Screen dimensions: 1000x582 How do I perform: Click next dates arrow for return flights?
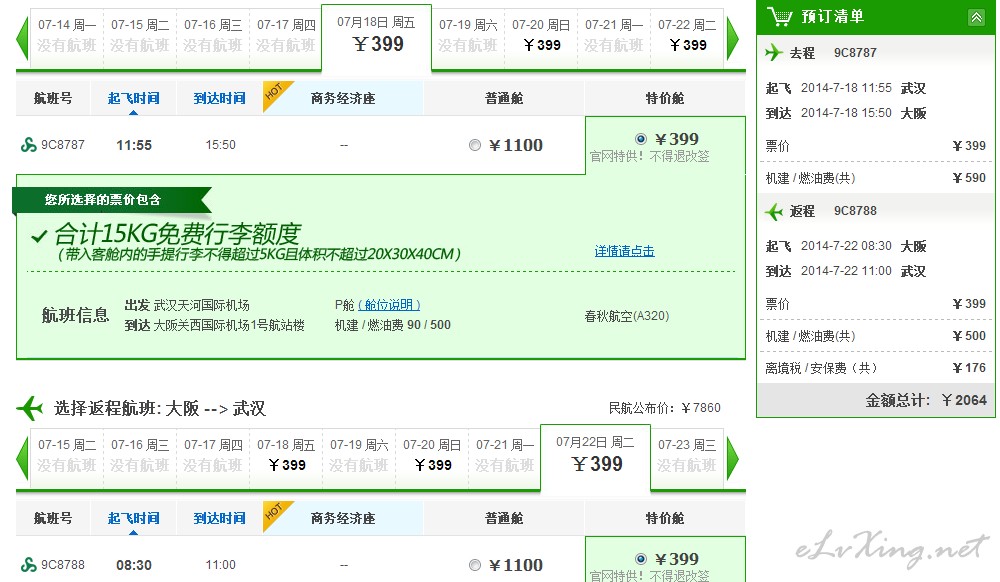pyautogui.click(x=733, y=458)
